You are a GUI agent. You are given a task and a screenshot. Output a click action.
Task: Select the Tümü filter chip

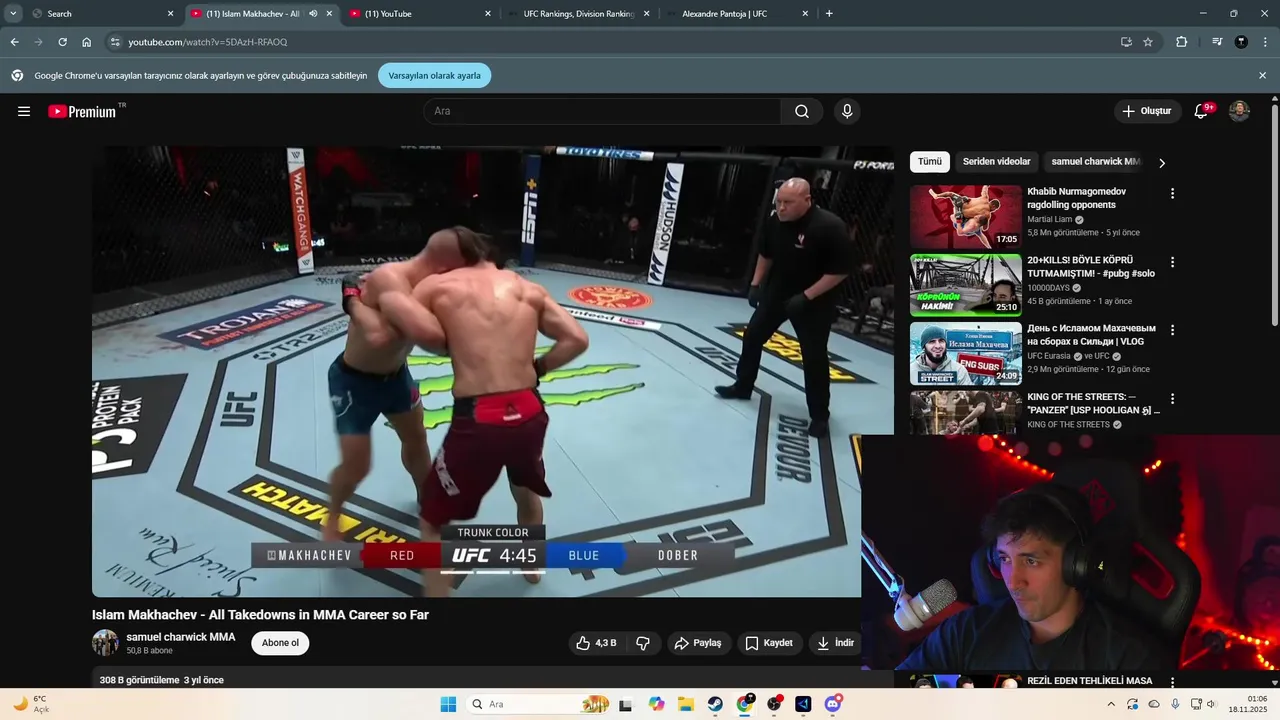[930, 162]
